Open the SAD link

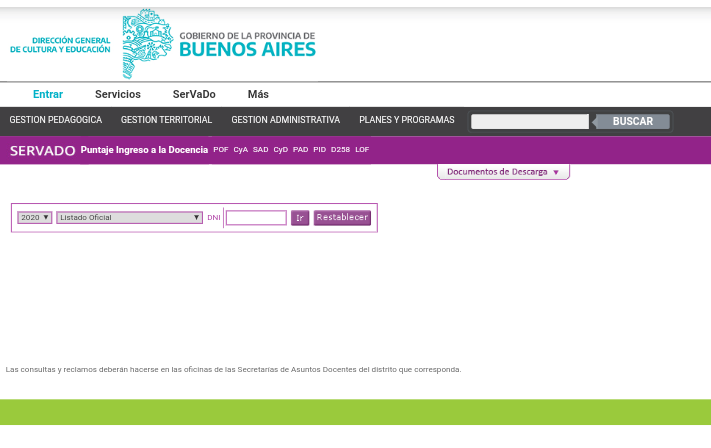(261, 149)
